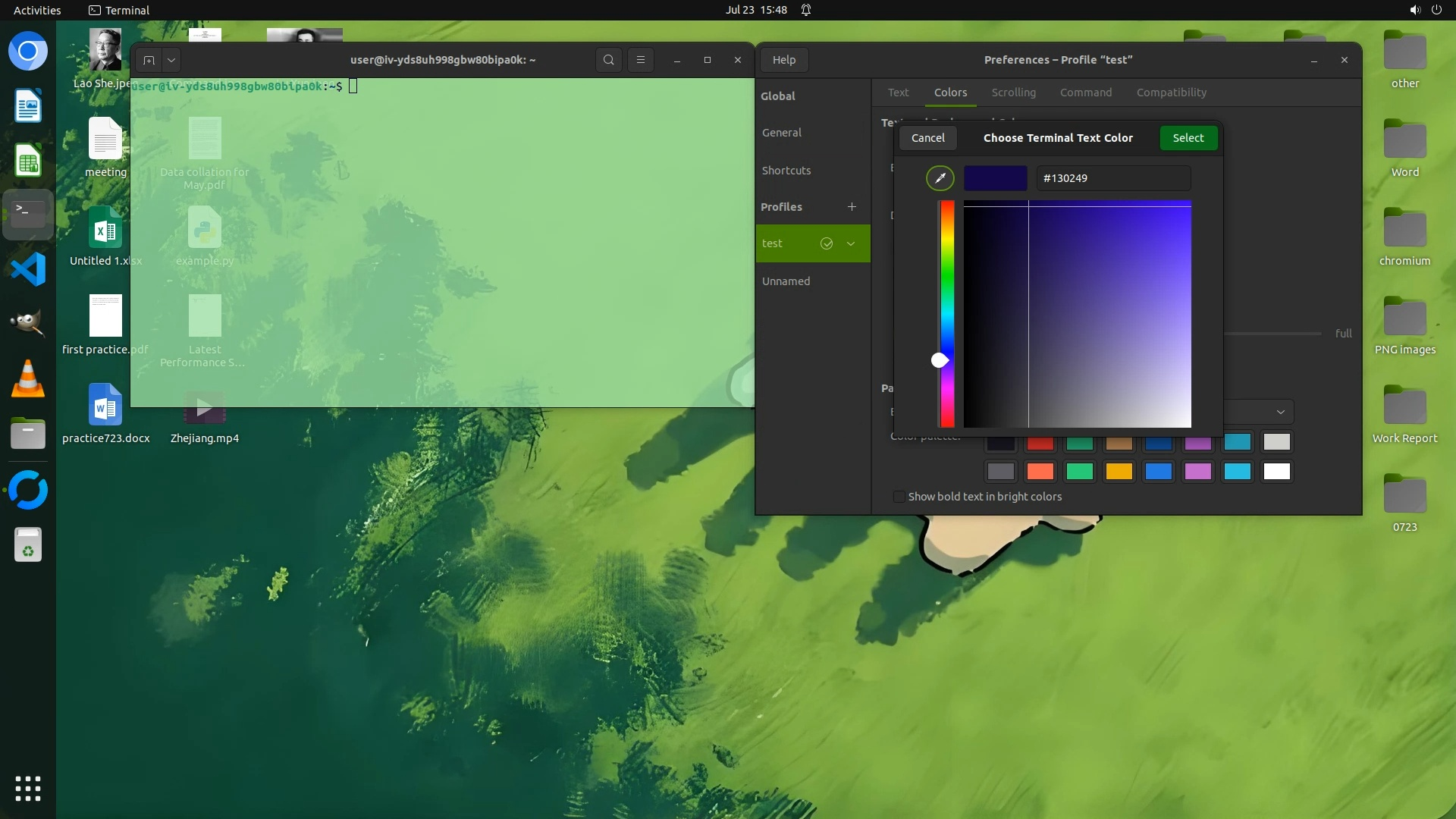This screenshot has width=1456, height=819.
Task: Click the notification bell in top bar
Action: pyautogui.click(x=806, y=10)
